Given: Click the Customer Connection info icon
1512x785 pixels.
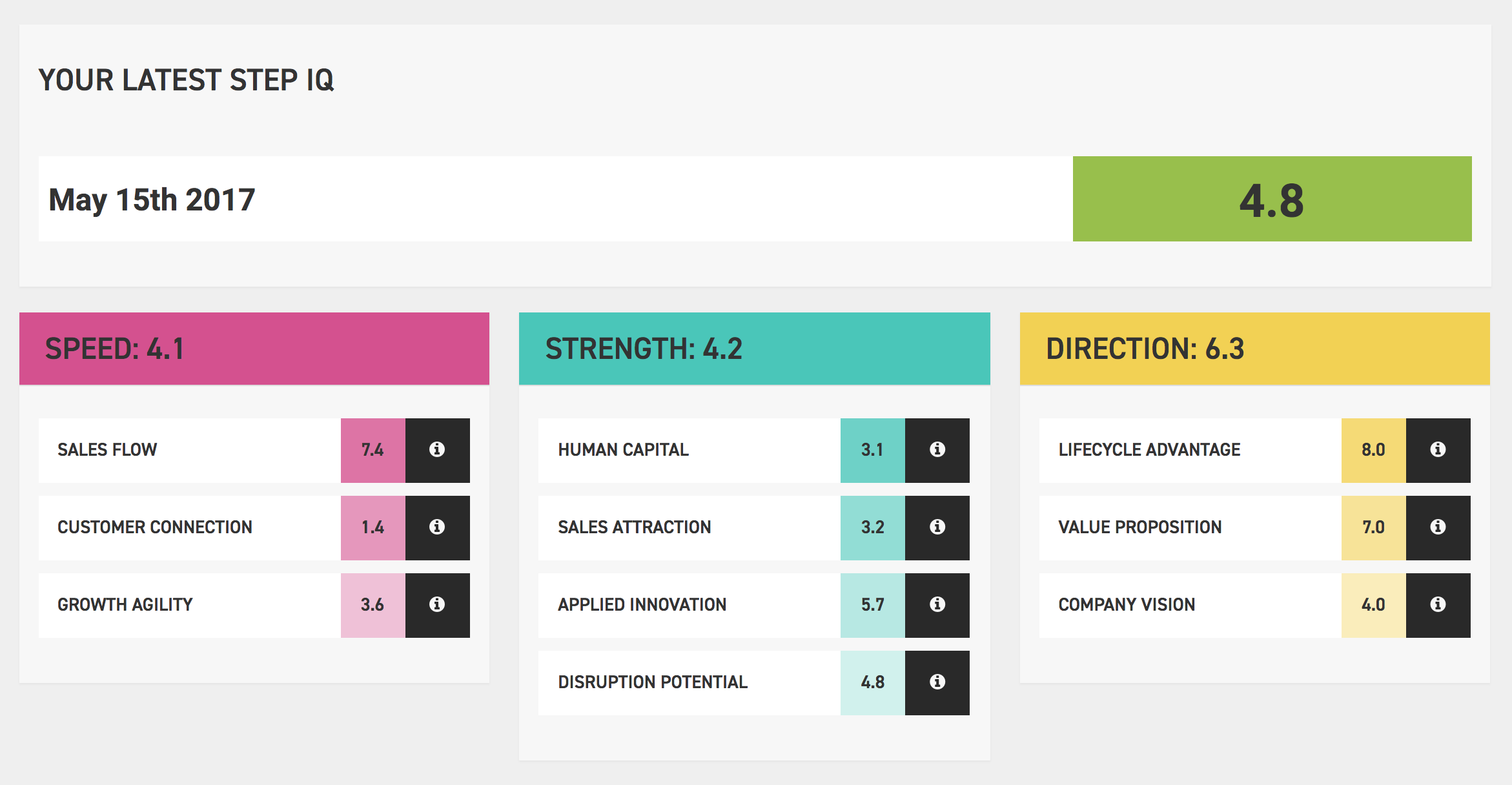Looking at the screenshot, I should click(437, 527).
